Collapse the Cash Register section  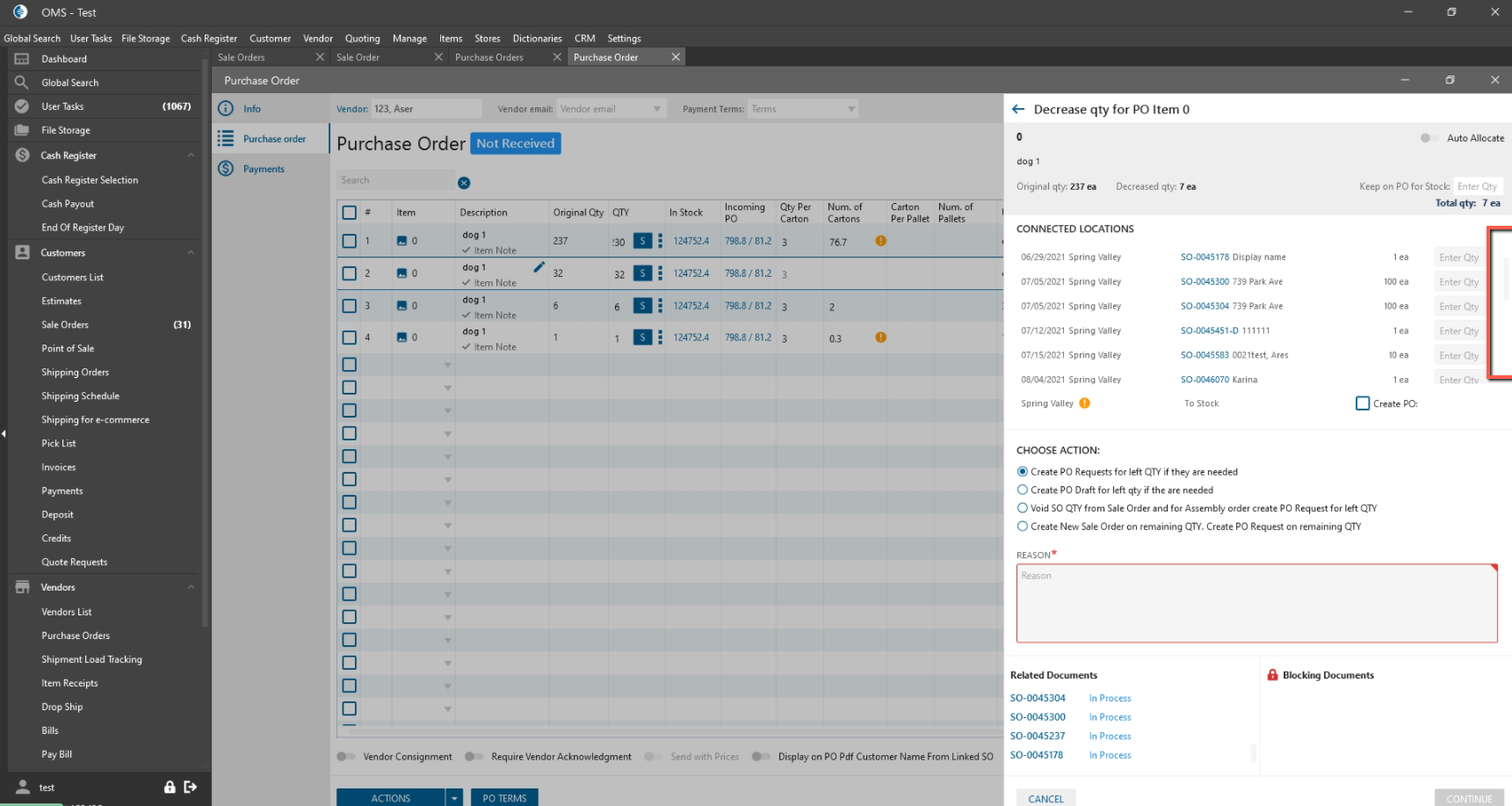[191, 156]
